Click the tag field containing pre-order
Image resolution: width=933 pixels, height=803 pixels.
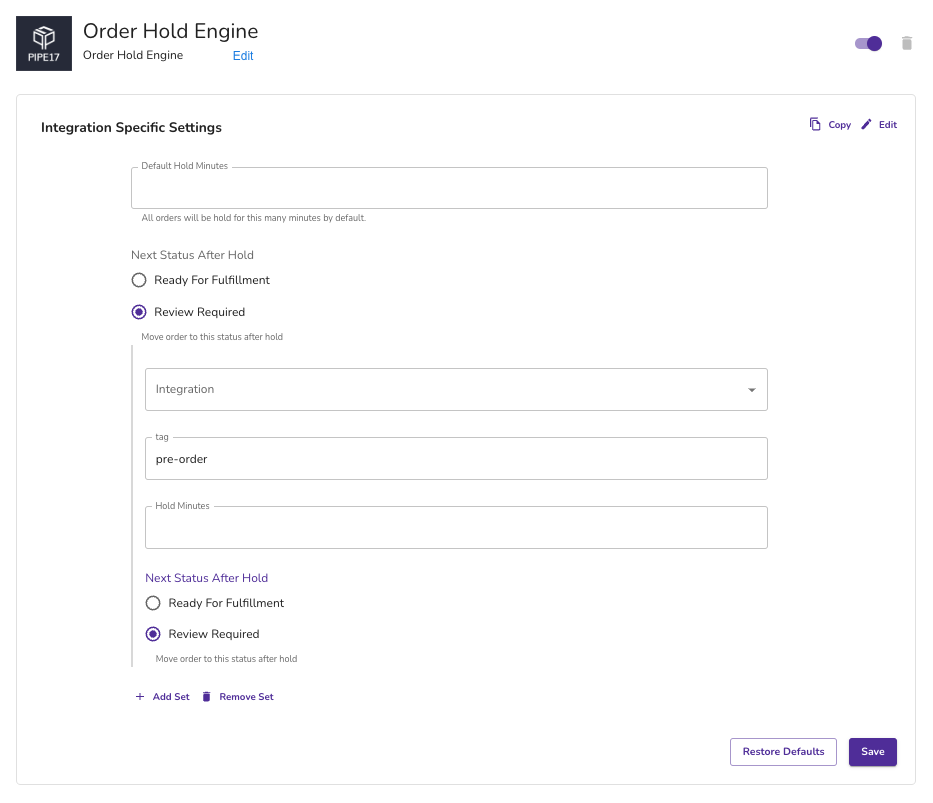456,459
